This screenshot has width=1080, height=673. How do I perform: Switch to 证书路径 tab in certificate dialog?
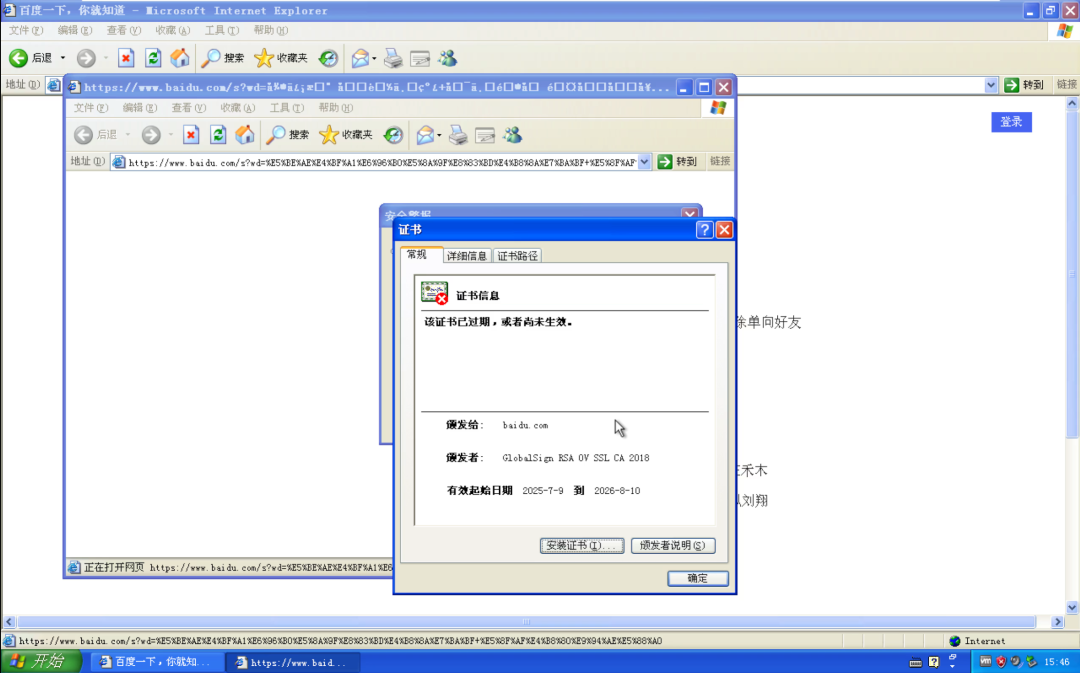pyautogui.click(x=517, y=256)
